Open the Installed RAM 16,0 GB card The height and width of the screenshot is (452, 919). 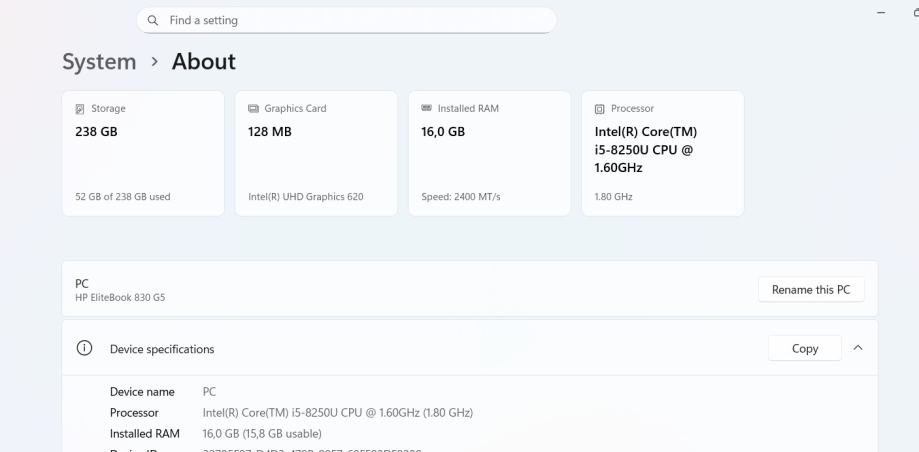[489, 153]
